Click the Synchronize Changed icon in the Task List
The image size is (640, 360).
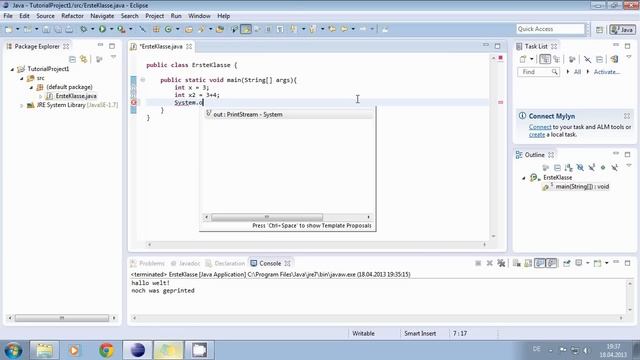point(615,59)
